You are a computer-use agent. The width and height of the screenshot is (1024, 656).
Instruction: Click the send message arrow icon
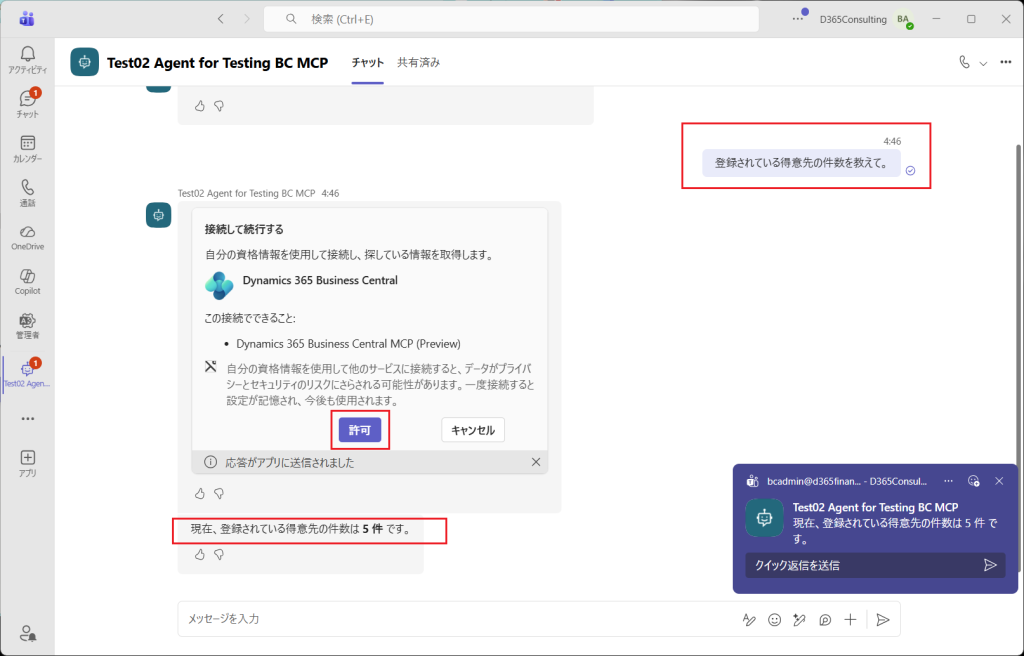click(x=882, y=620)
